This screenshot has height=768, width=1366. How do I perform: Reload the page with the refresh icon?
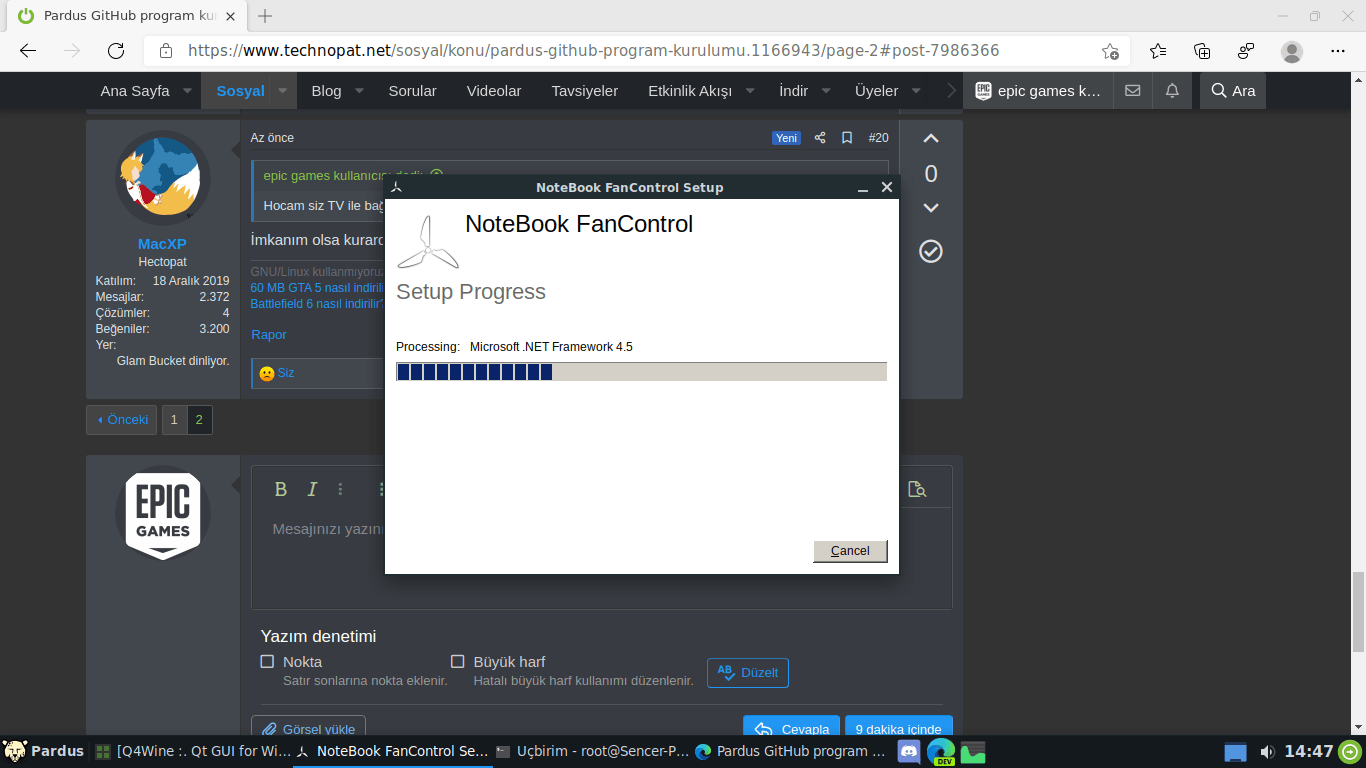pyautogui.click(x=116, y=51)
